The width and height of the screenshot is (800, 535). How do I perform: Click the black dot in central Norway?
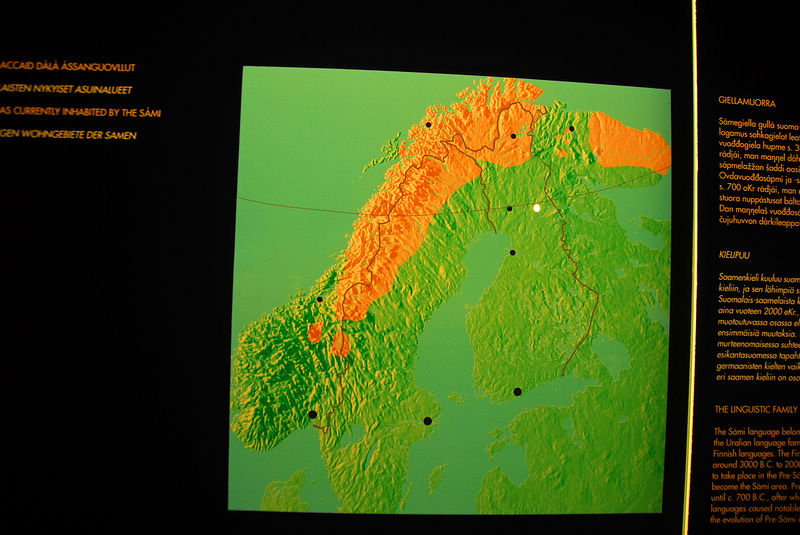point(320,299)
